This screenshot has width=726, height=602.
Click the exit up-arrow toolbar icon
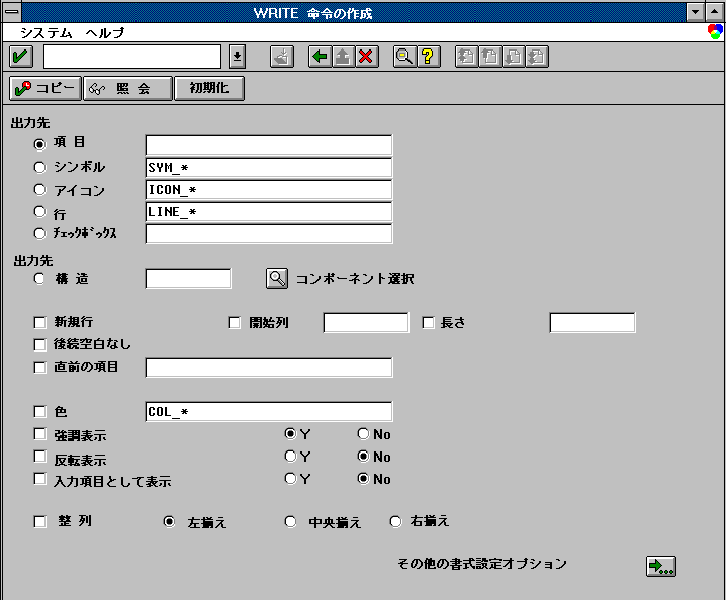click(x=343, y=57)
